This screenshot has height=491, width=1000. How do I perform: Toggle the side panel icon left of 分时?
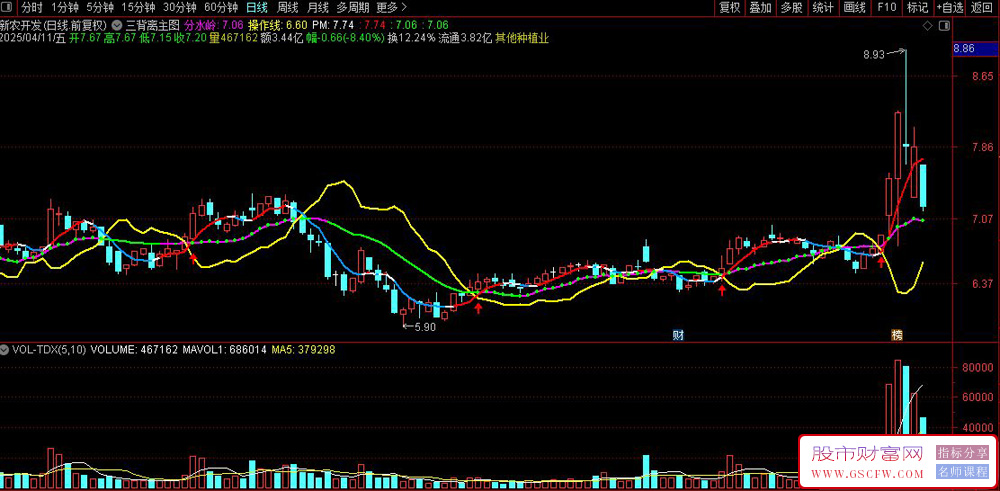click(x=8, y=8)
